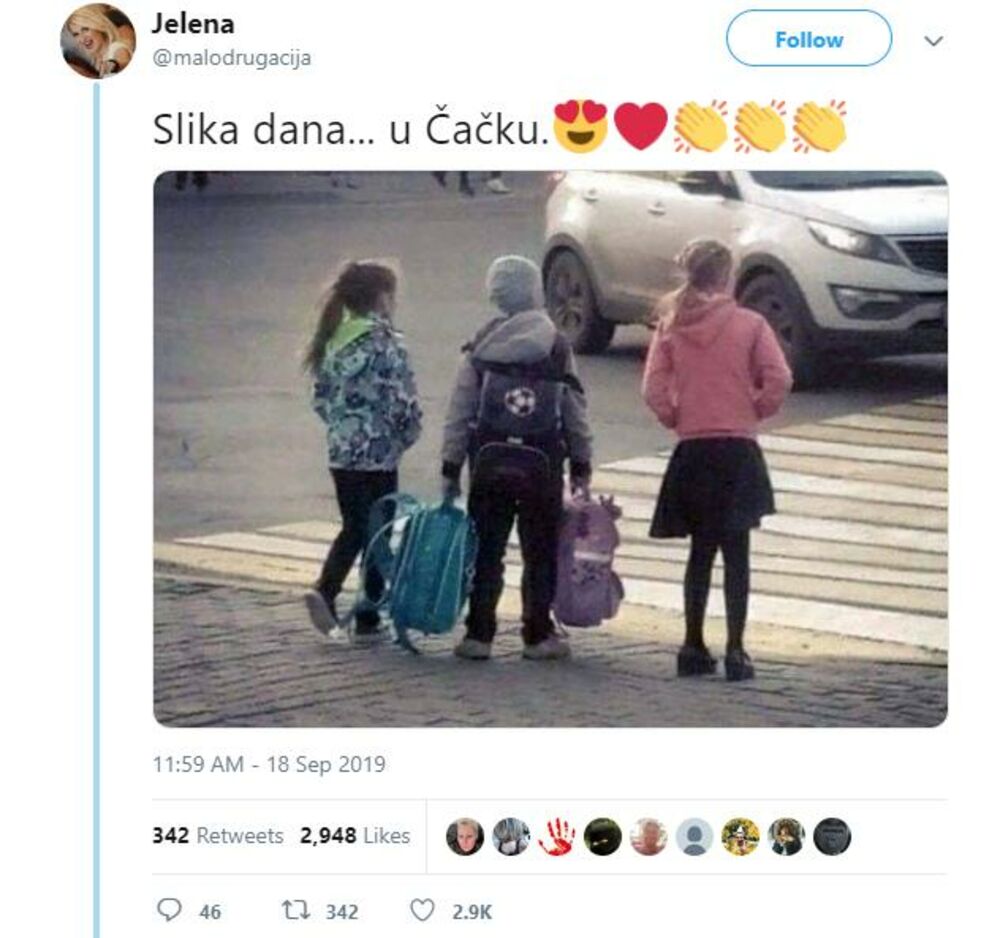Expand tweet options chevron menu

[x=934, y=41]
